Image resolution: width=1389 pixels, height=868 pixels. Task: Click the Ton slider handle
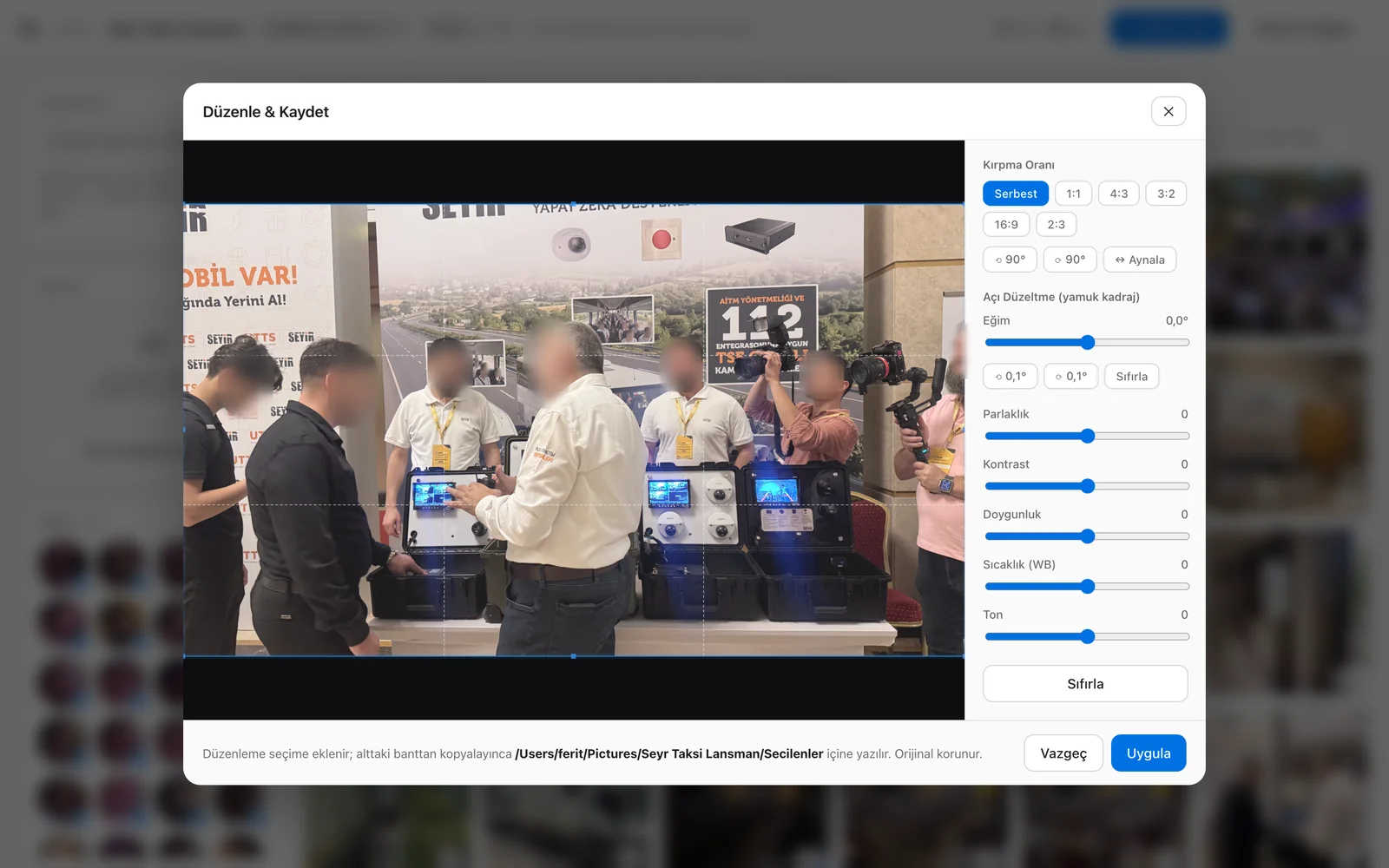click(x=1087, y=637)
